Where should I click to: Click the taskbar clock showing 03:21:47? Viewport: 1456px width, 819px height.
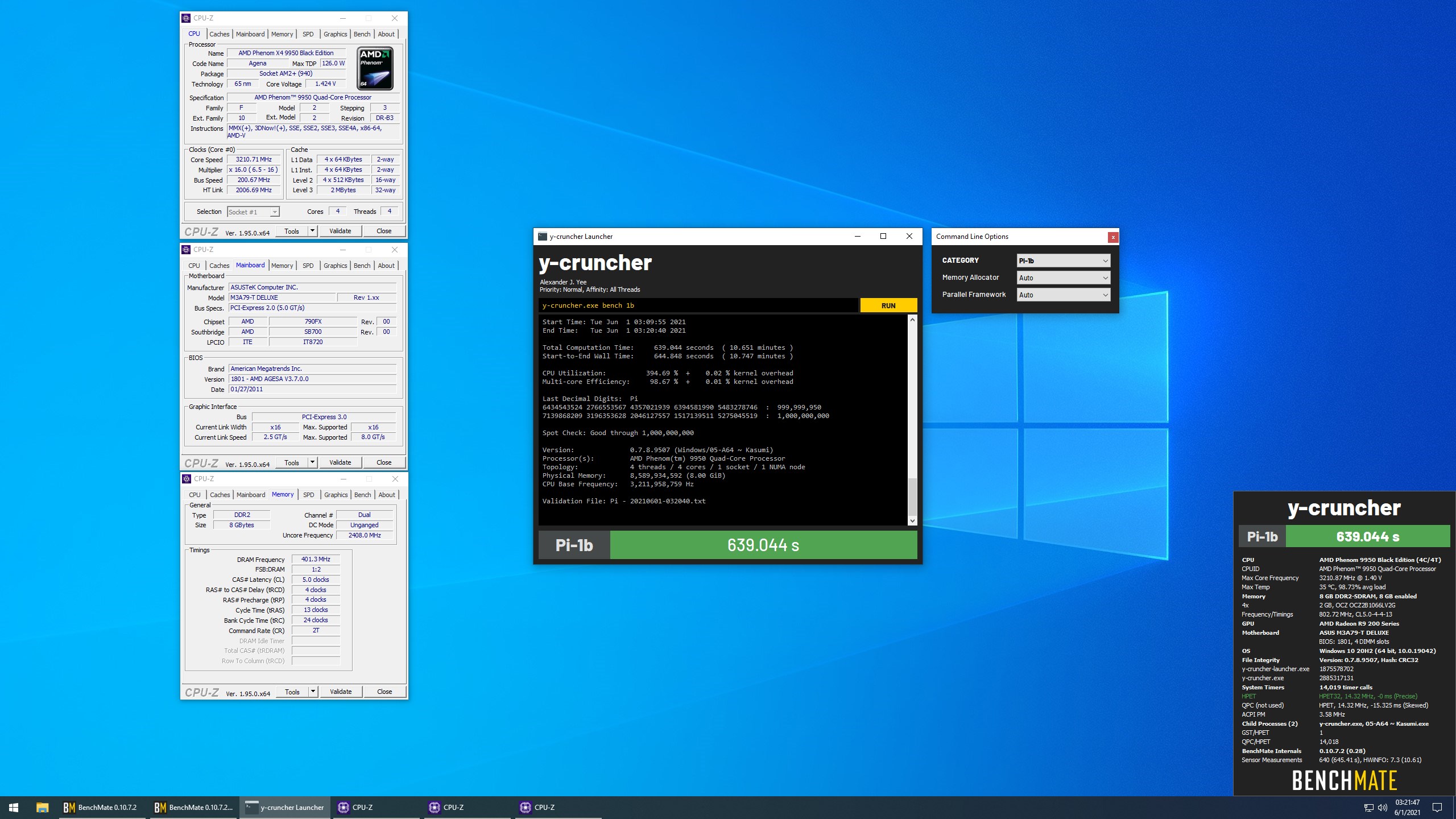[x=1407, y=808]
